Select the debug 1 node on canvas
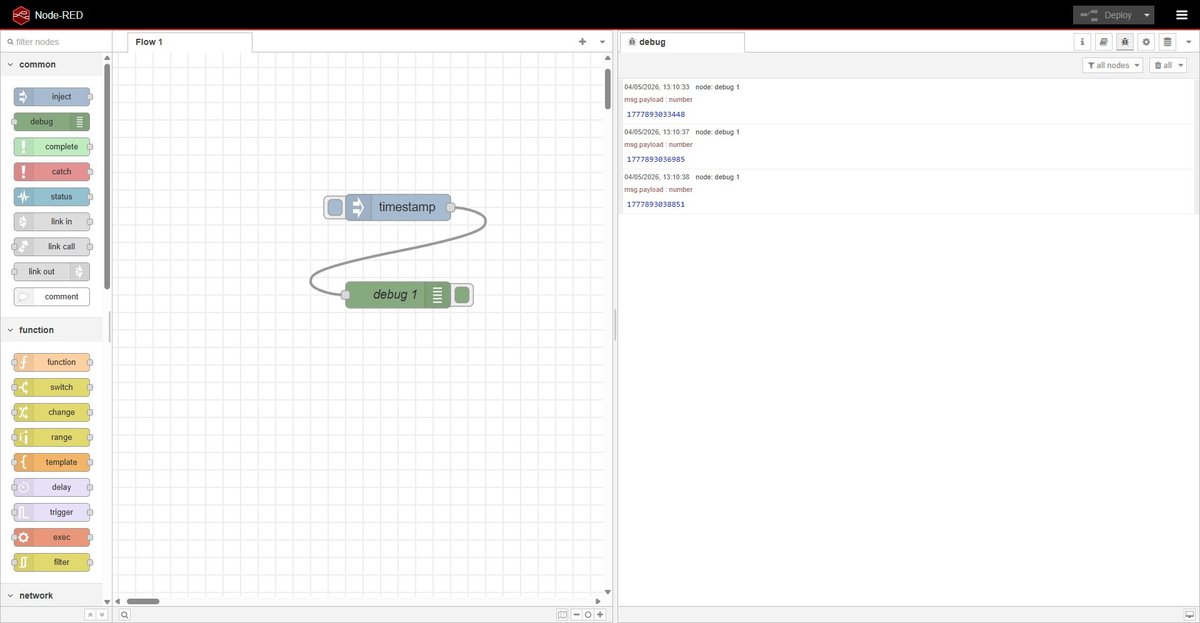Image resolution: width=1200 pixels, height=623 pixels. (x=398, y=295)
